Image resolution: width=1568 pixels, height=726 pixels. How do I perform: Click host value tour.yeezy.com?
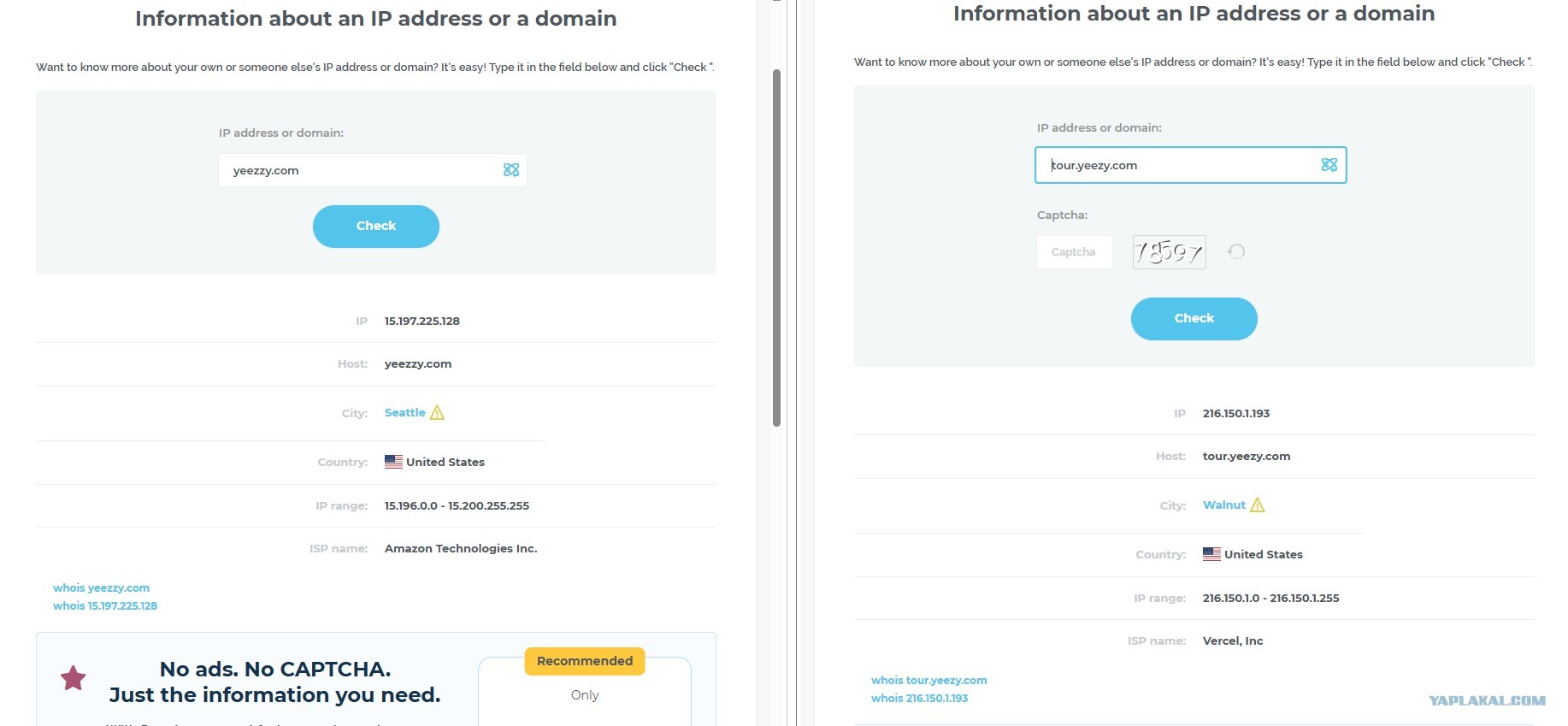tap(1247, 457)
